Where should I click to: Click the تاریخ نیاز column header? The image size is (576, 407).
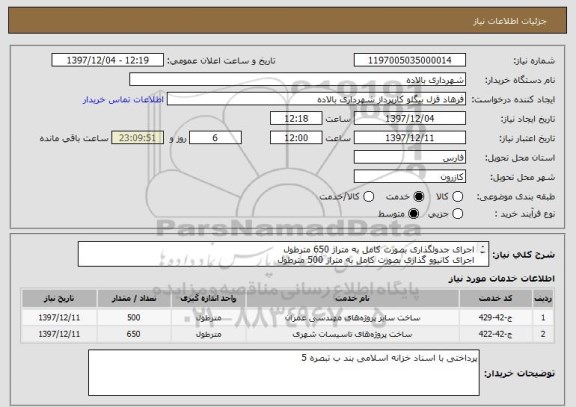coord(59,299)
